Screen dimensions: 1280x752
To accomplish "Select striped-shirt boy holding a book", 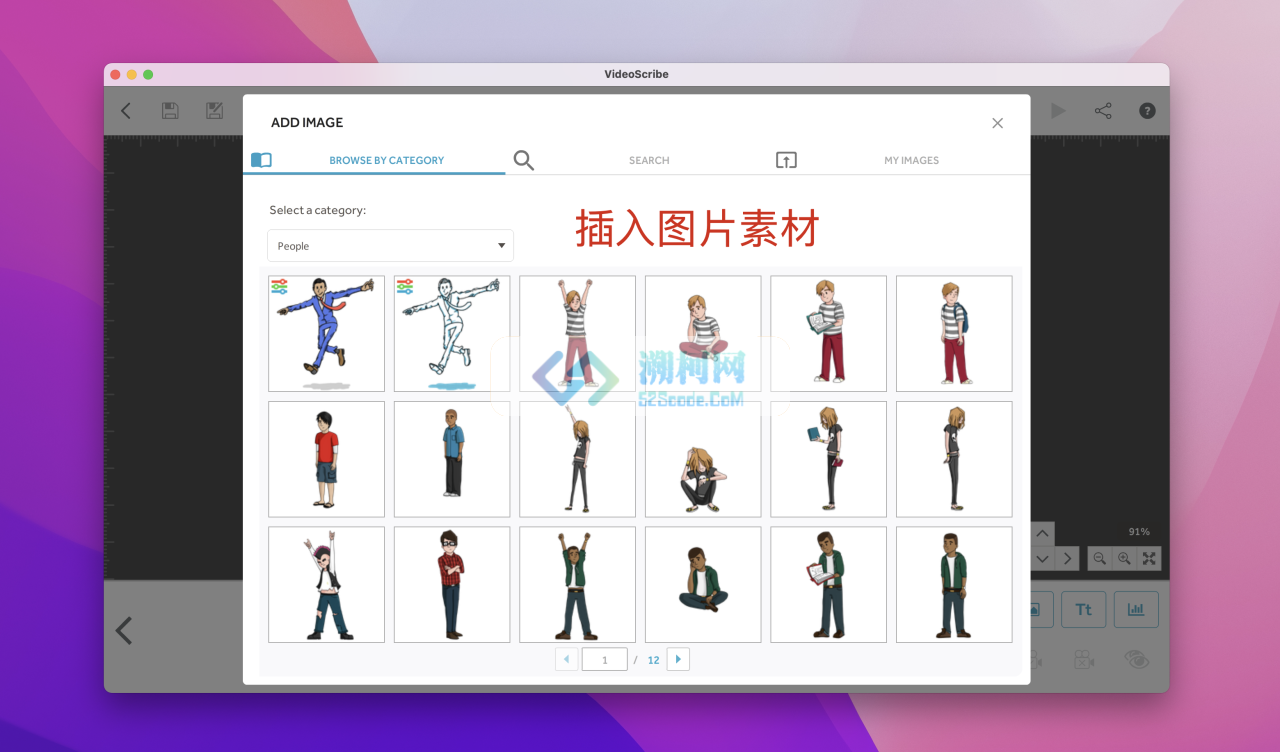I will 828,333.
